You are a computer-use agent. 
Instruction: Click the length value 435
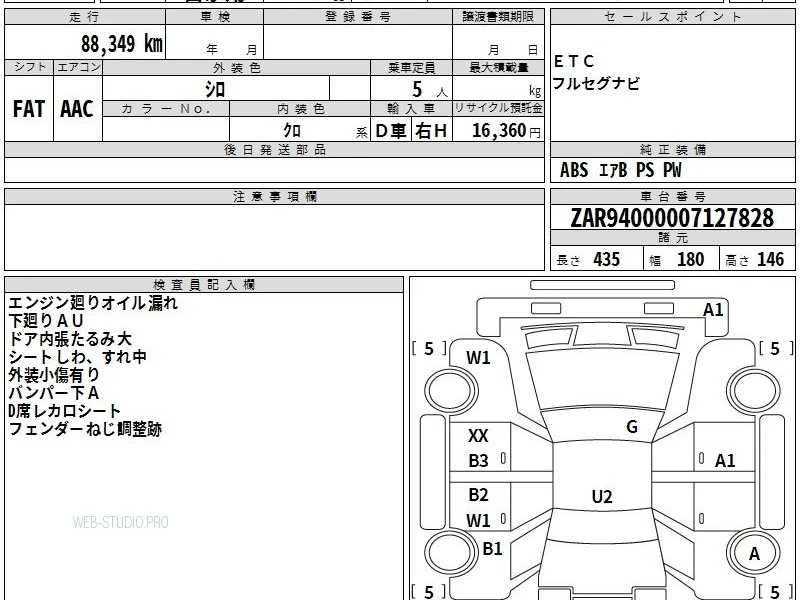[x=606, y=259]
